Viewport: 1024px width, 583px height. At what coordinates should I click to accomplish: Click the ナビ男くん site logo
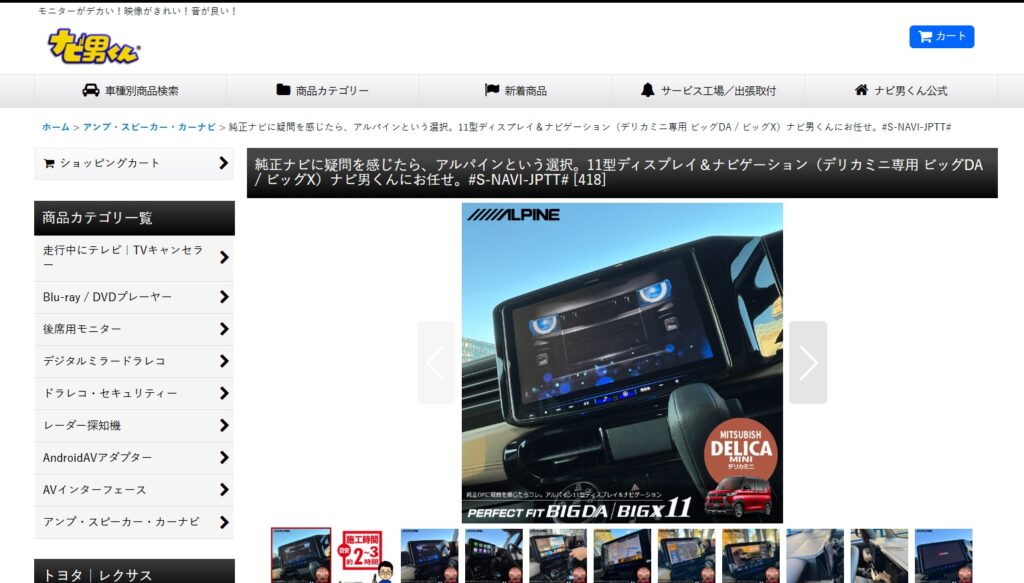coord(93,46)
